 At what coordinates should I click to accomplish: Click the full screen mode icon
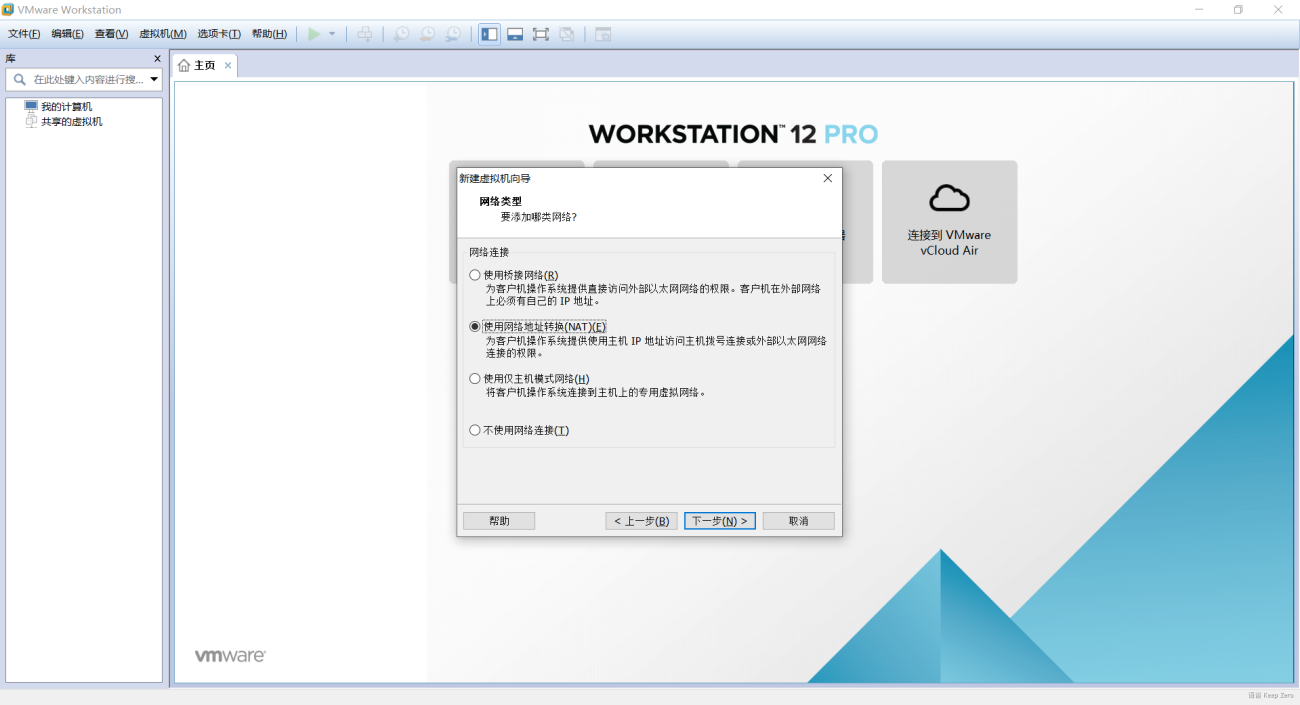click(x=541, y=34)
